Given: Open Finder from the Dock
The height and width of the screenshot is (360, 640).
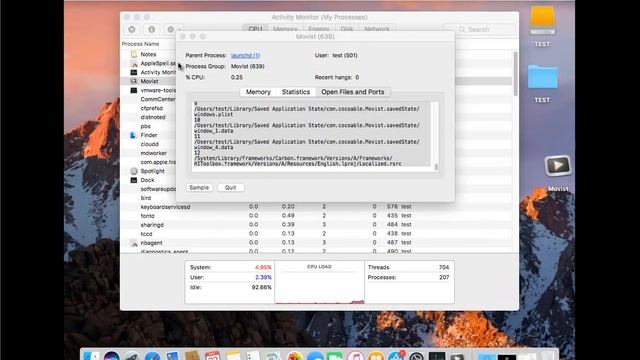Looking at the screenshot, I should 91,356.
